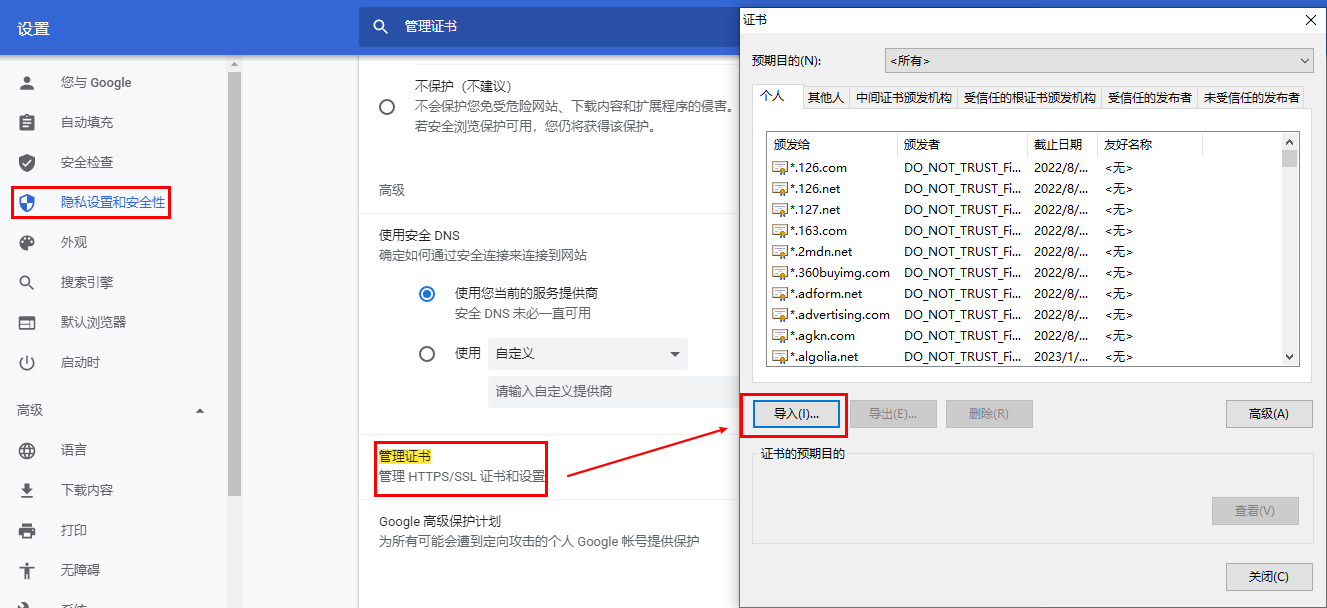The width and height of the screenshot is (1327, 608).
Task: Select the 使用 自定义 radio button
Action: 427,354
